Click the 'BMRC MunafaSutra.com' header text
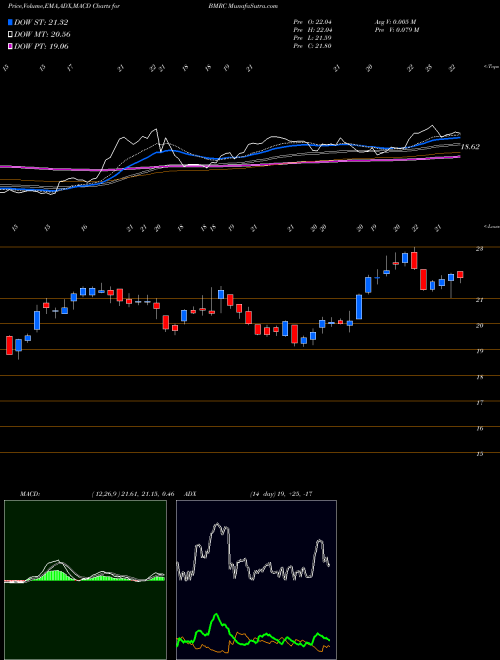The height and width of the screenshot is (660, 500). tap(243, 6)
